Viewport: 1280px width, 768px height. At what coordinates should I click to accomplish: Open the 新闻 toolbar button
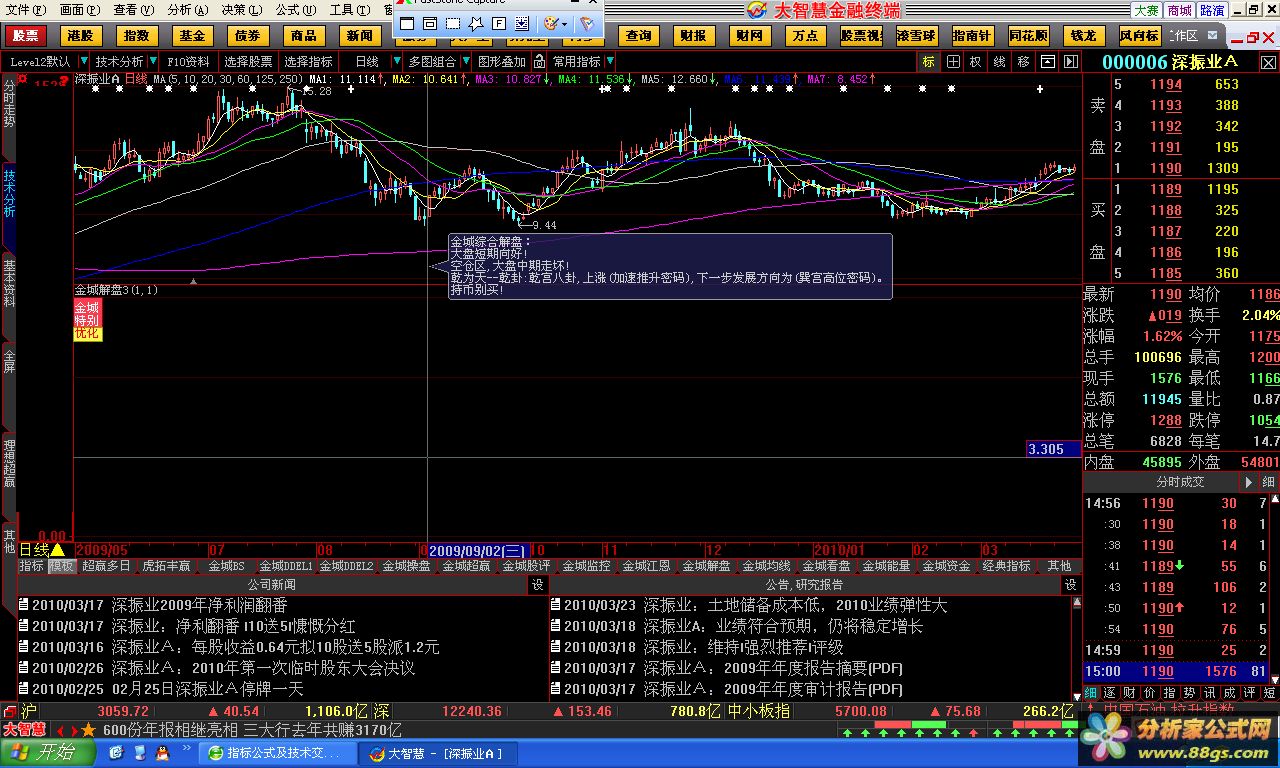(360, 36)
